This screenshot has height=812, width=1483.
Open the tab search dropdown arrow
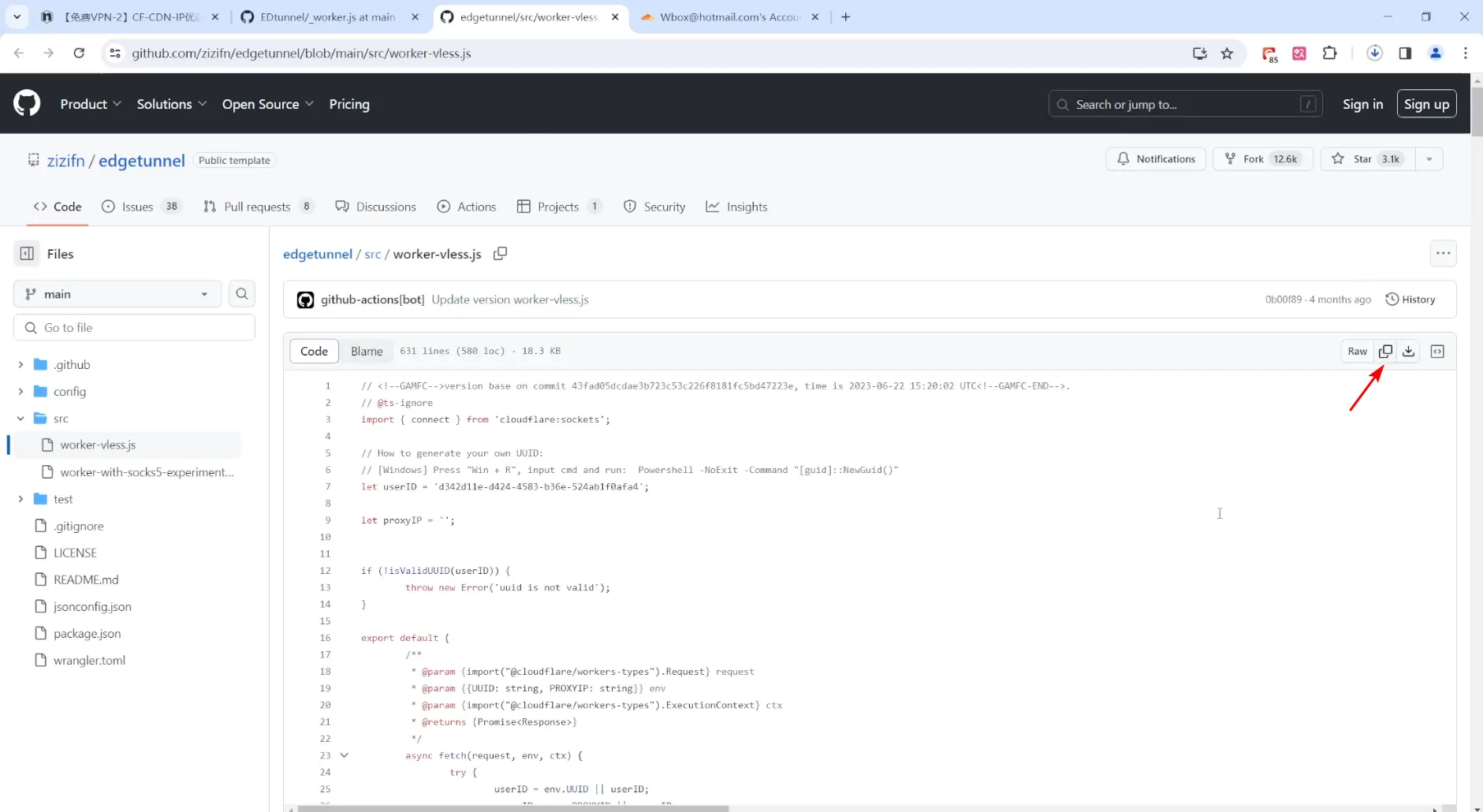coord(17,17)
